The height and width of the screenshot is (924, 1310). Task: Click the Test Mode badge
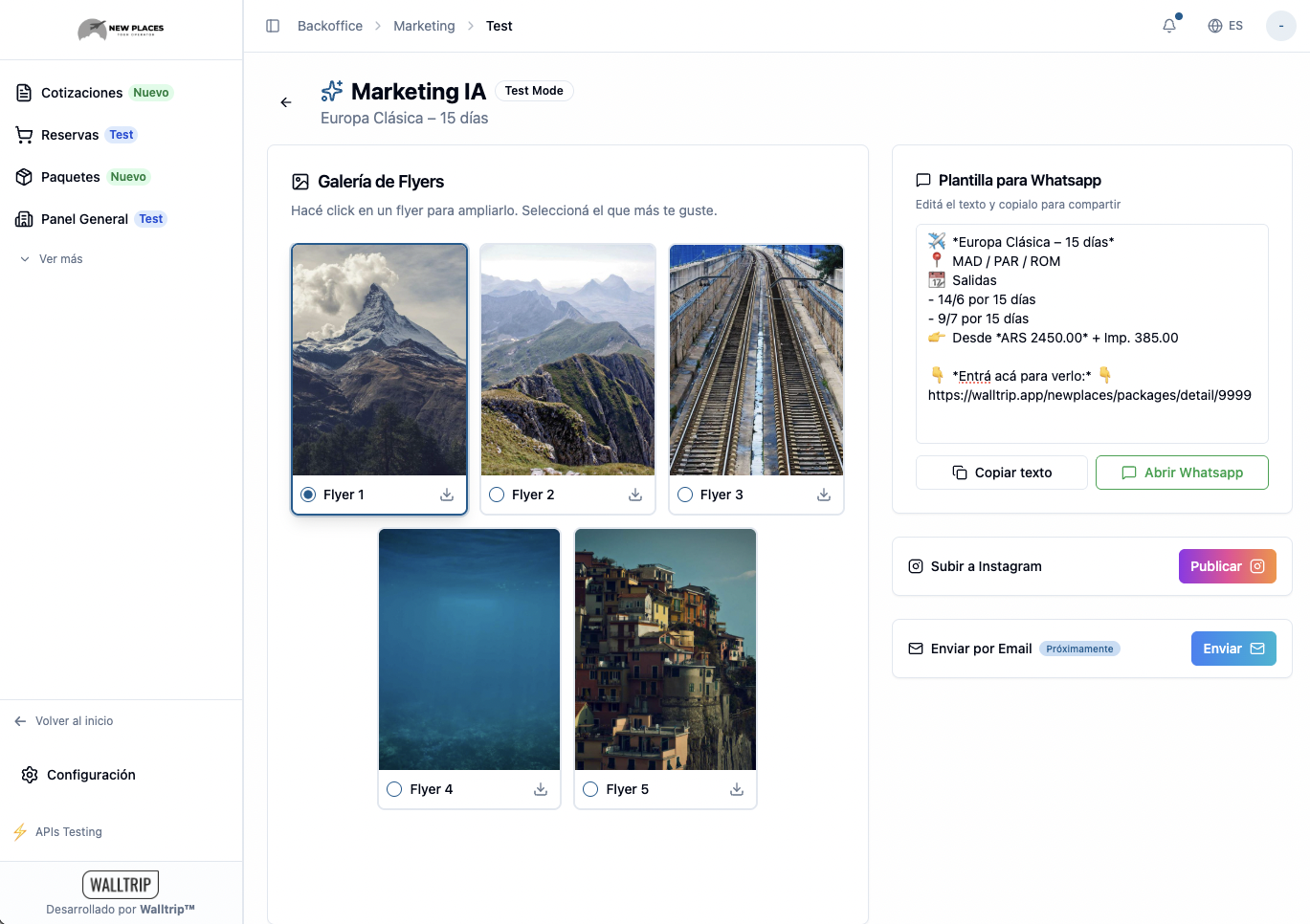click(x=534, y=91)
